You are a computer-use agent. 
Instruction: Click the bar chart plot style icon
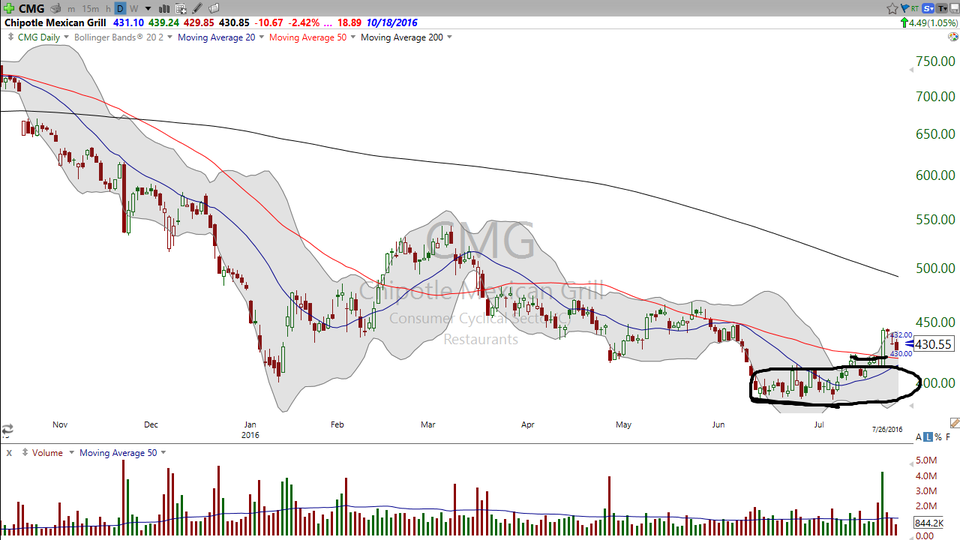(164, 9)
